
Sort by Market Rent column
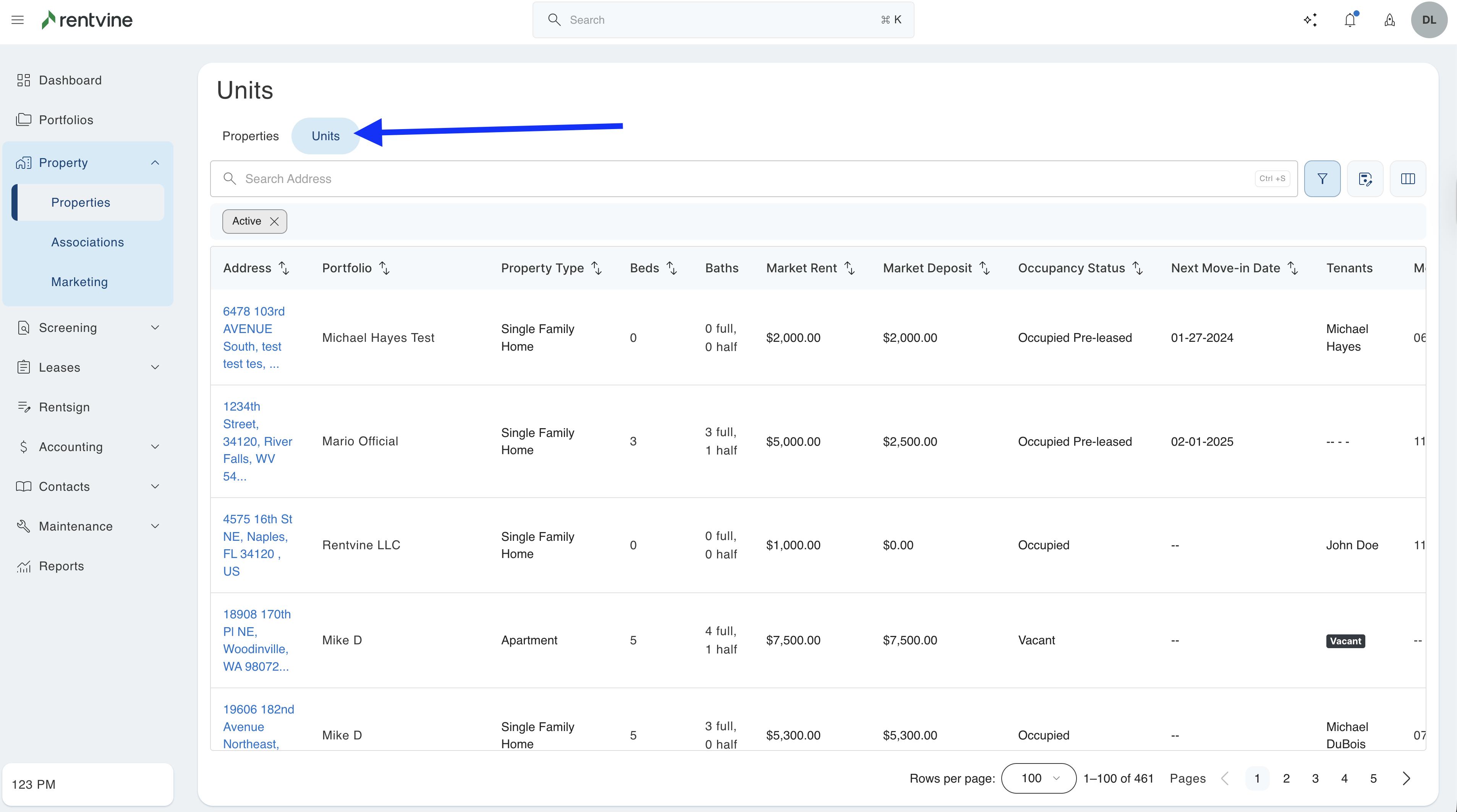click(850, 268)
